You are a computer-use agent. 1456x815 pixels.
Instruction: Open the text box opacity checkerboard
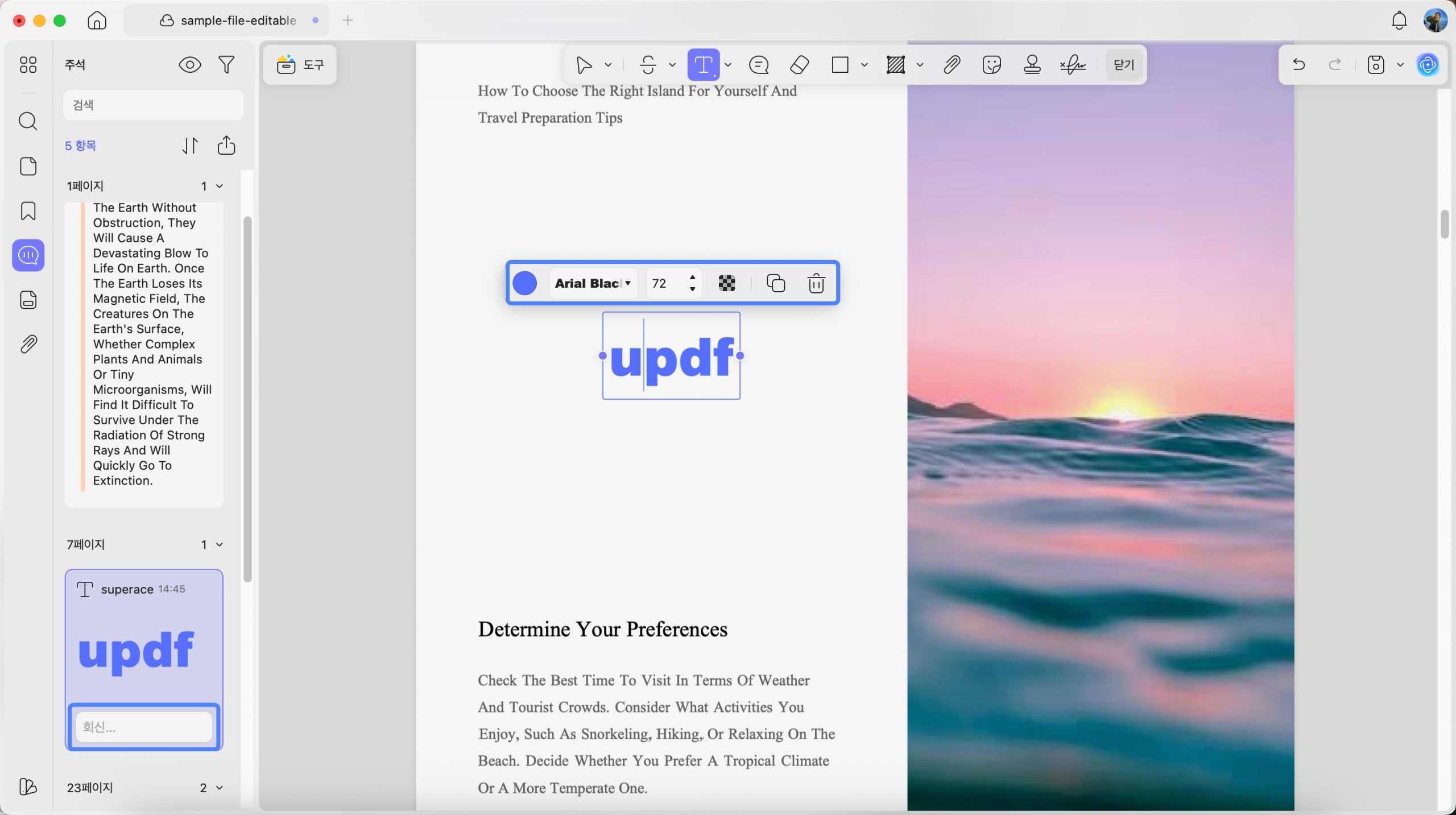(727, 283)
